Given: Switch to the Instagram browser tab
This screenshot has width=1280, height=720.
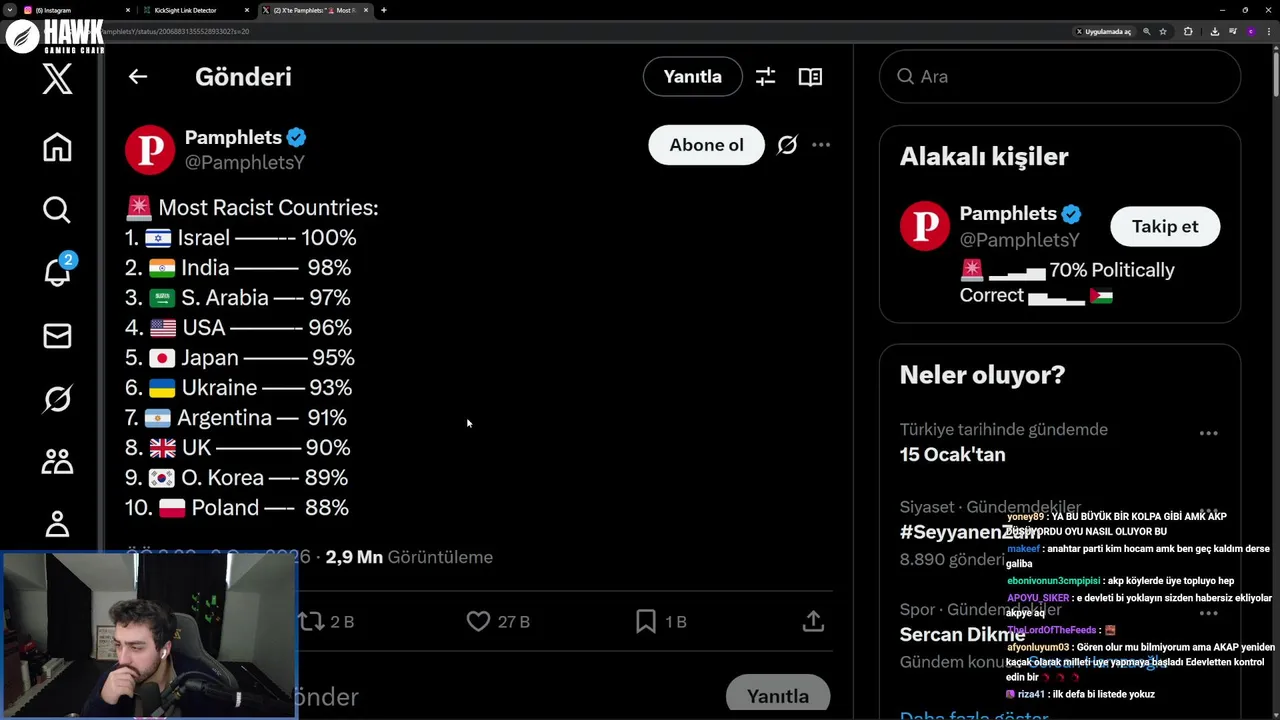Looking at the screenshot, I should click(x=75, y=10).
